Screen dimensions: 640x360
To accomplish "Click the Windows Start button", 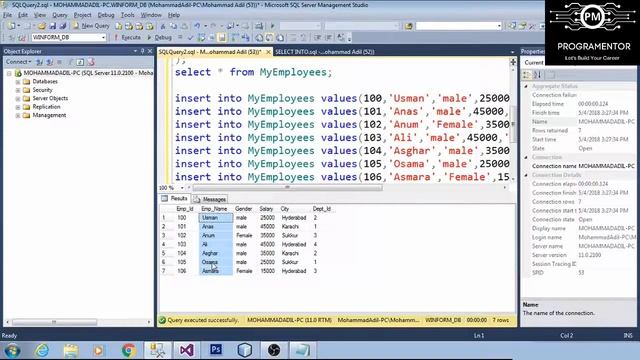I will tap(13, 351).
